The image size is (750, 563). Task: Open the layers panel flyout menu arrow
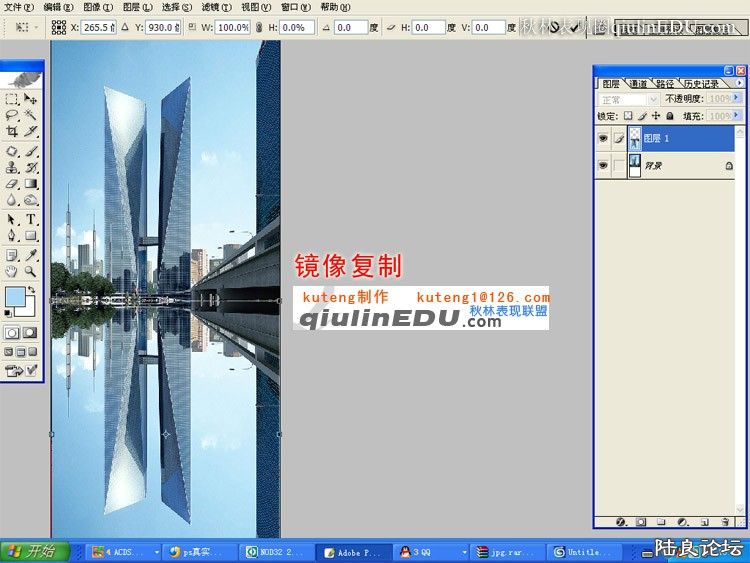(738, 84)
